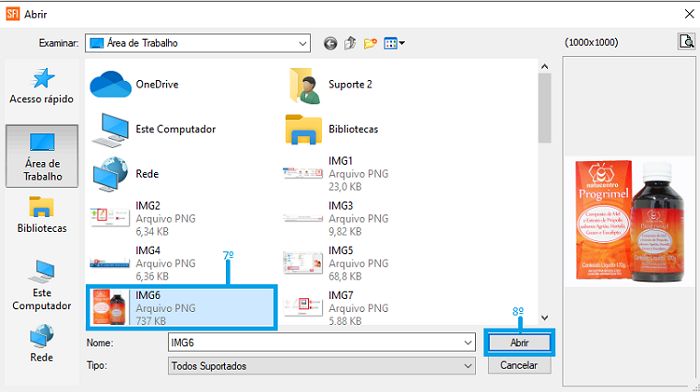
Task: Click the file list scrollbar down arrow
Action: 545,318
